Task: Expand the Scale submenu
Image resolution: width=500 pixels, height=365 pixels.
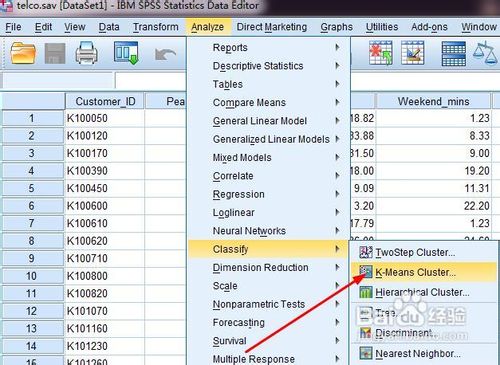Action: pos(269,286)
